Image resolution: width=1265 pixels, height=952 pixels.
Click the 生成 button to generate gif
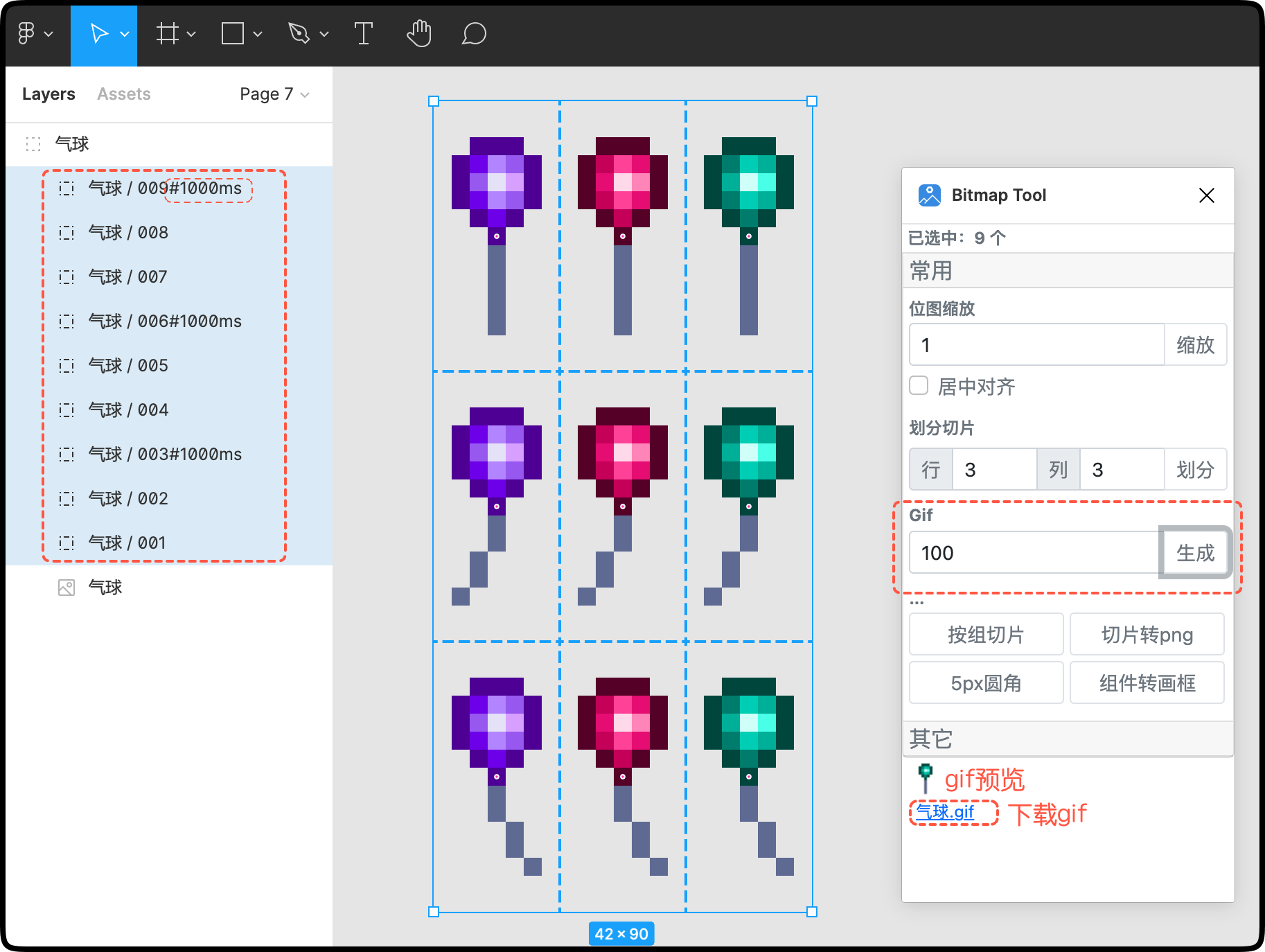[1195, 552]
